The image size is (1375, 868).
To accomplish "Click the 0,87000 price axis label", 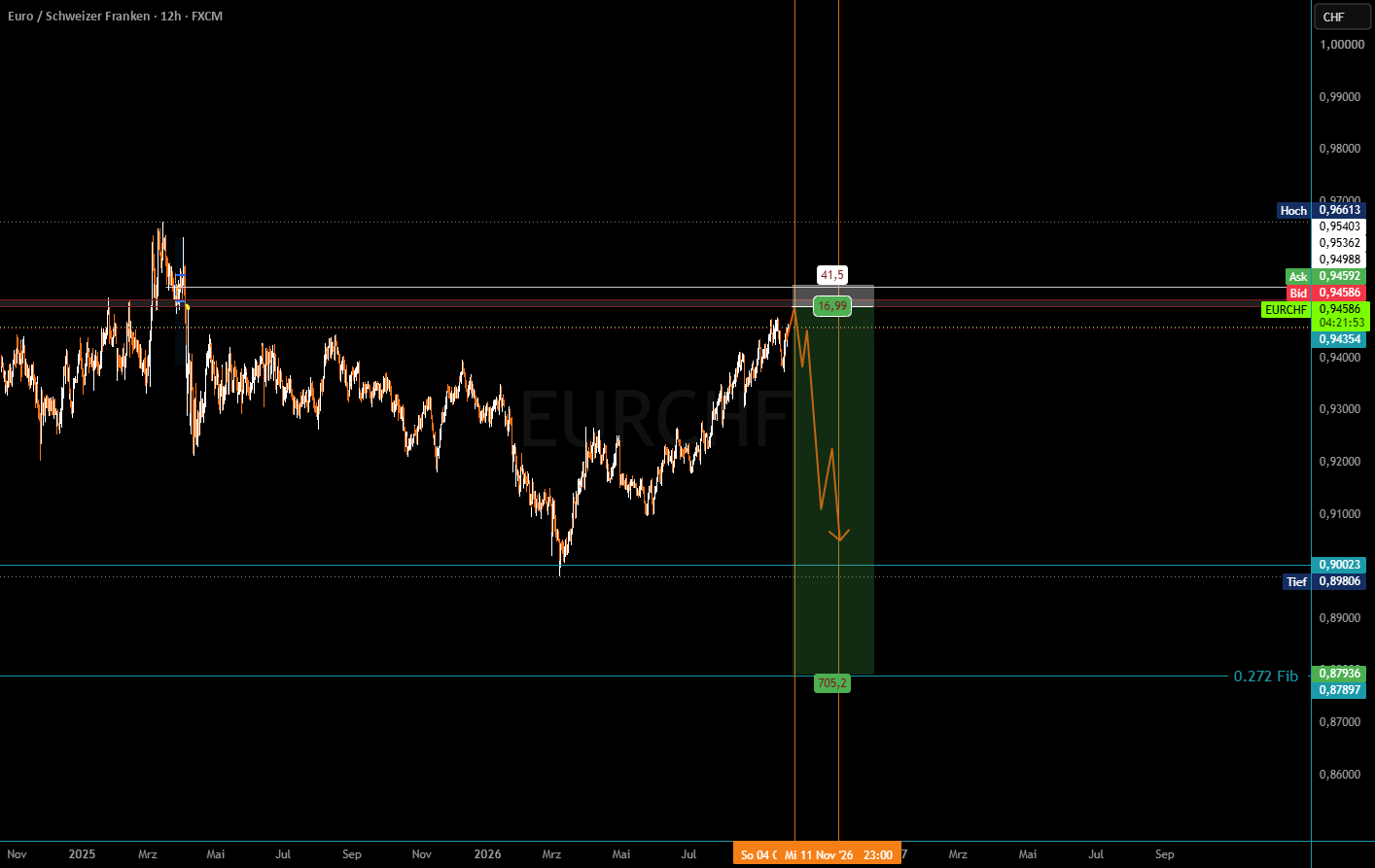I will (x=1340, y=722).
